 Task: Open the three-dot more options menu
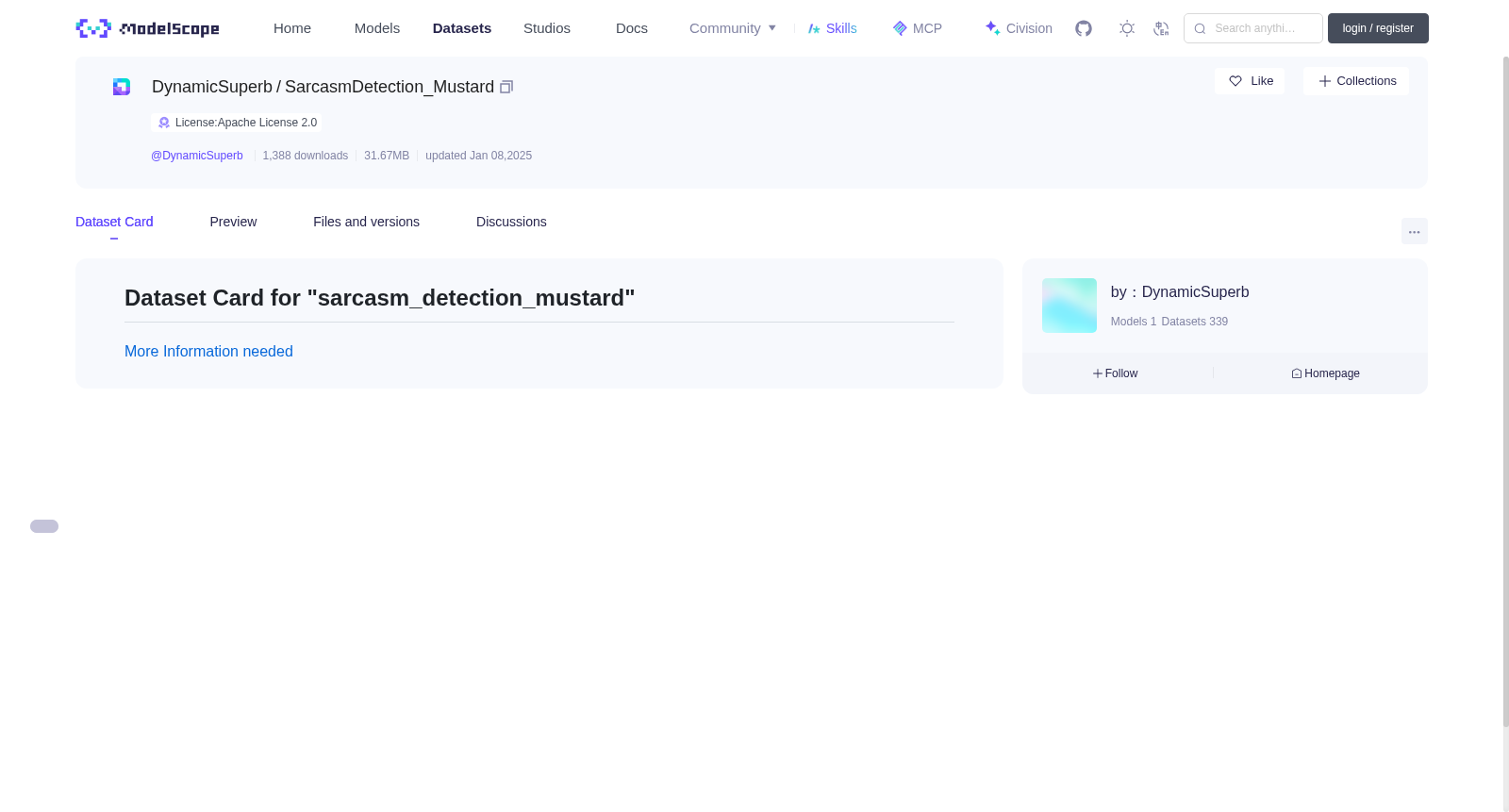point(1414,231)
